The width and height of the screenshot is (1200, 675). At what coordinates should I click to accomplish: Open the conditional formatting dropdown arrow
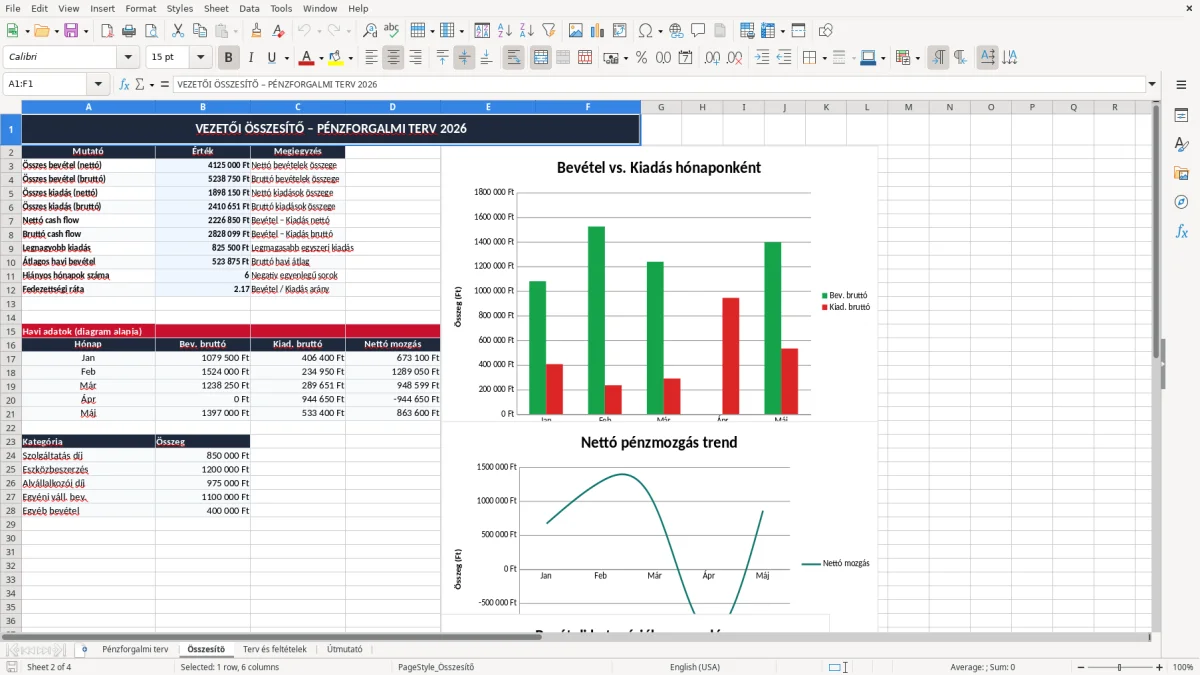[917, 58]
